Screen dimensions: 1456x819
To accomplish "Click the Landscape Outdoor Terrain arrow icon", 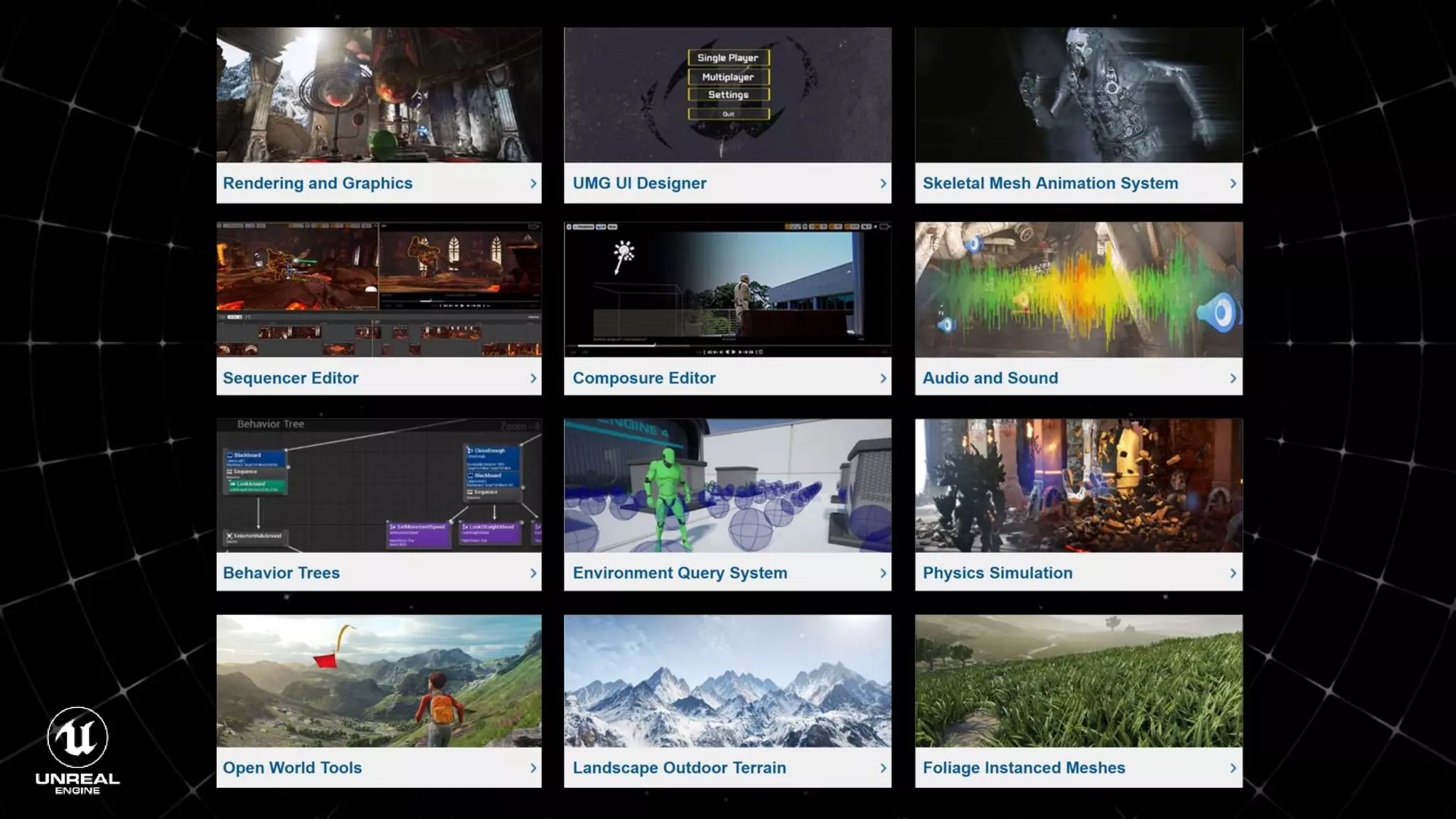I will [883, 768].
